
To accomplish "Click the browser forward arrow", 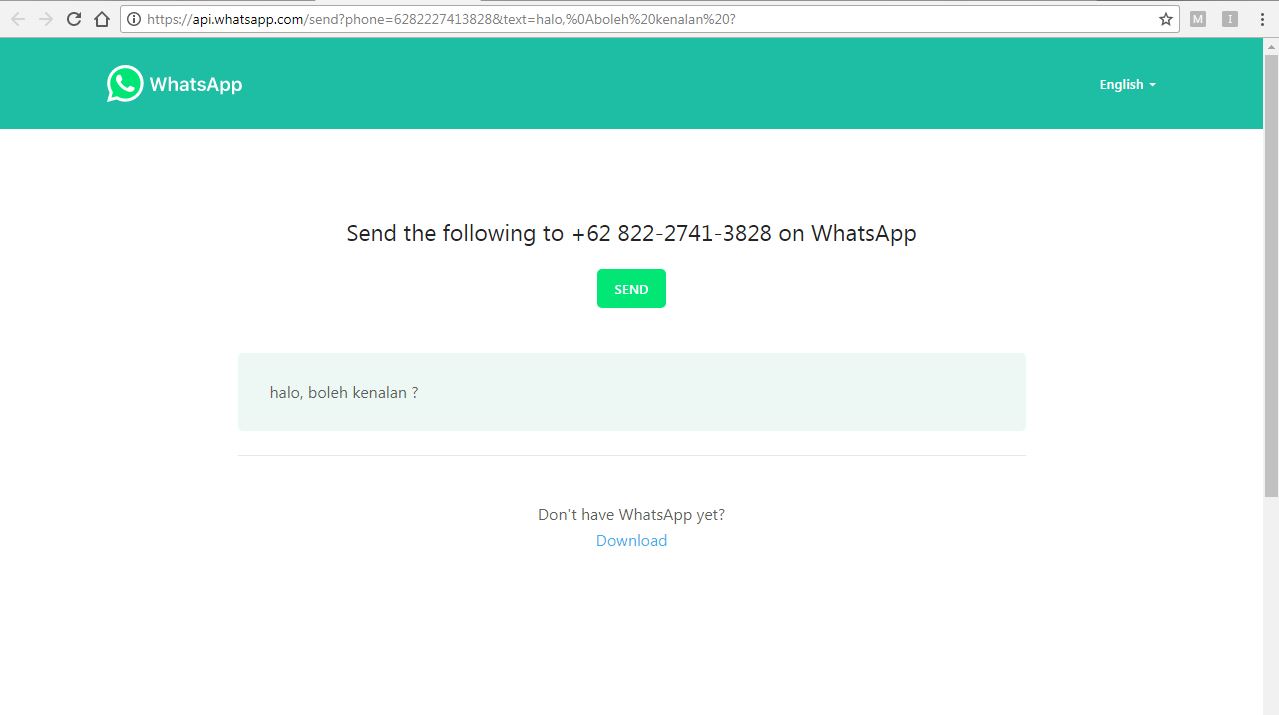I will coord(45,19).
